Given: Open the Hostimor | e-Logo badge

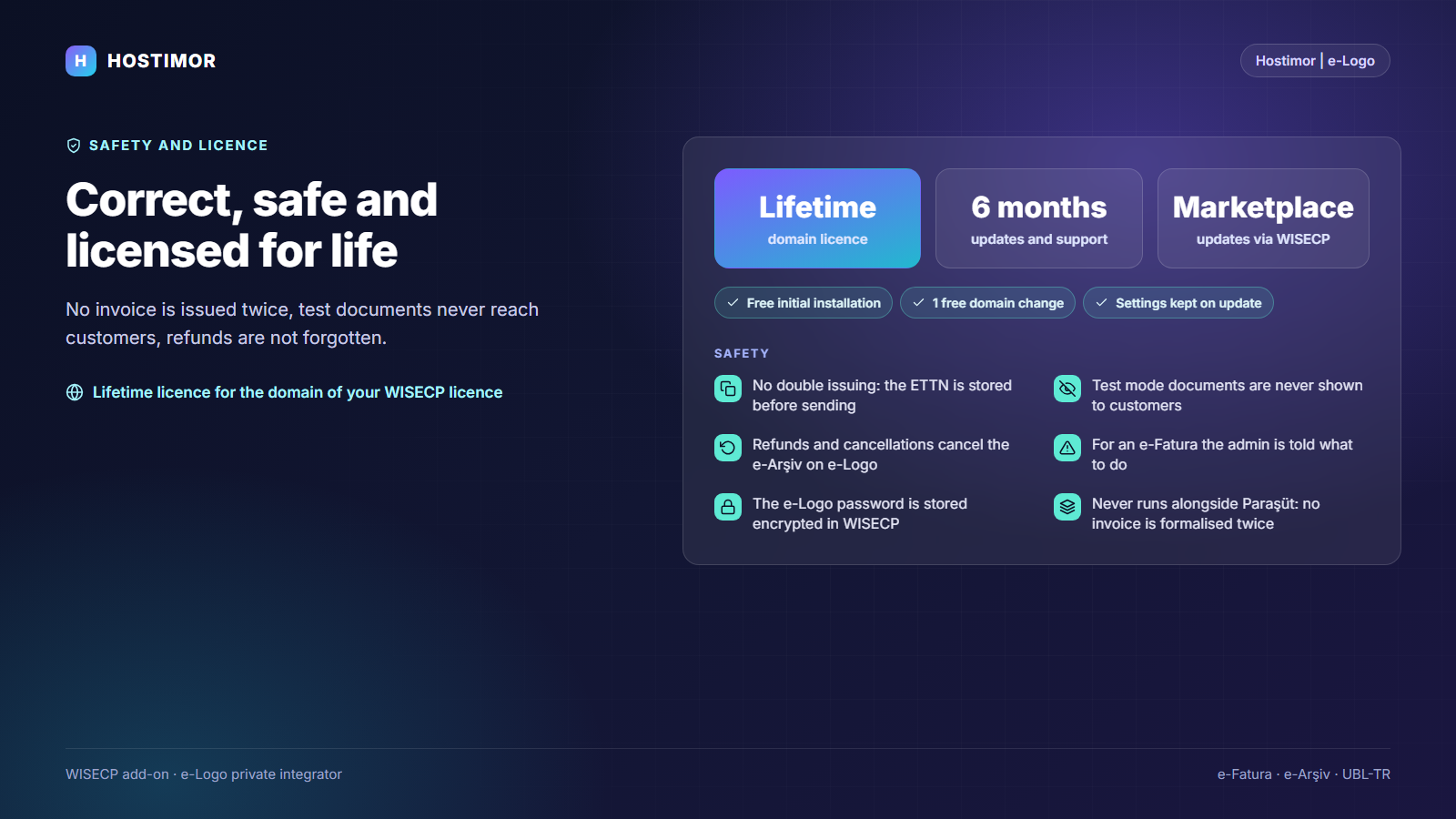Looking at the screenshot, I should pyautogui.click(x=1315, y=61).
